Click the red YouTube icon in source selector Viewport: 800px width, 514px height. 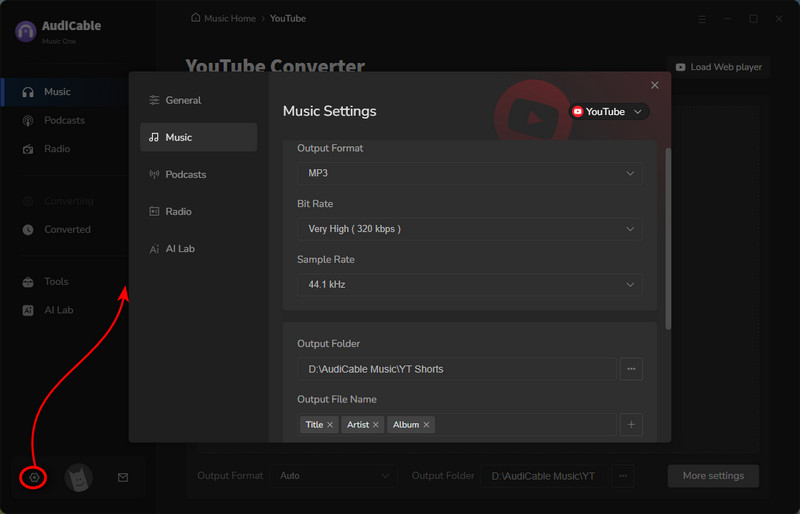[x=578, y=112]
